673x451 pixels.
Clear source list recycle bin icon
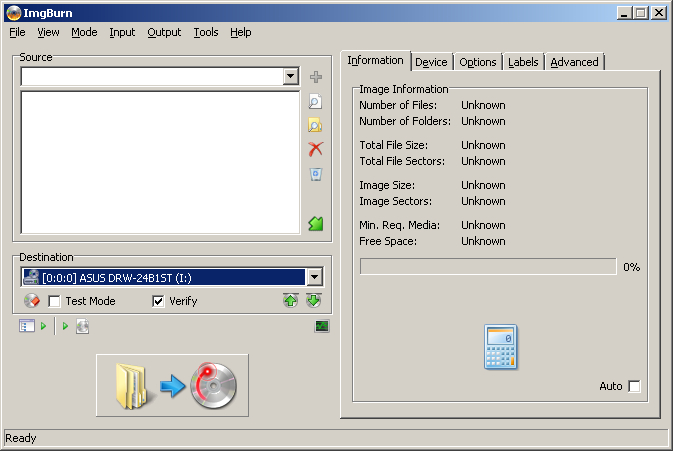(316, 174)
